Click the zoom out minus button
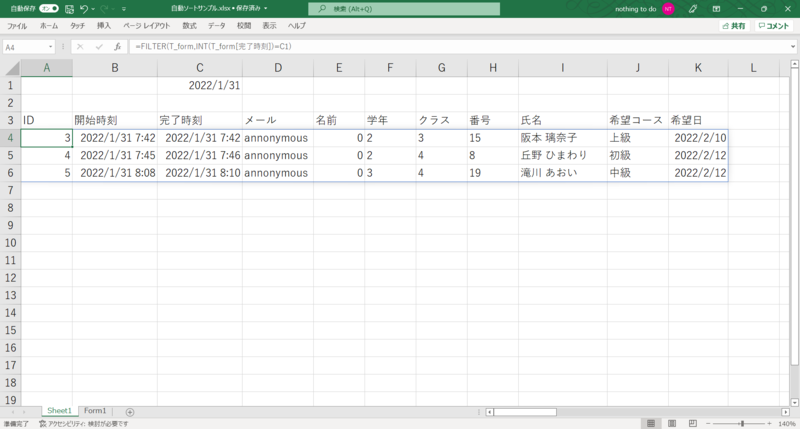 [x=708, y=424]
